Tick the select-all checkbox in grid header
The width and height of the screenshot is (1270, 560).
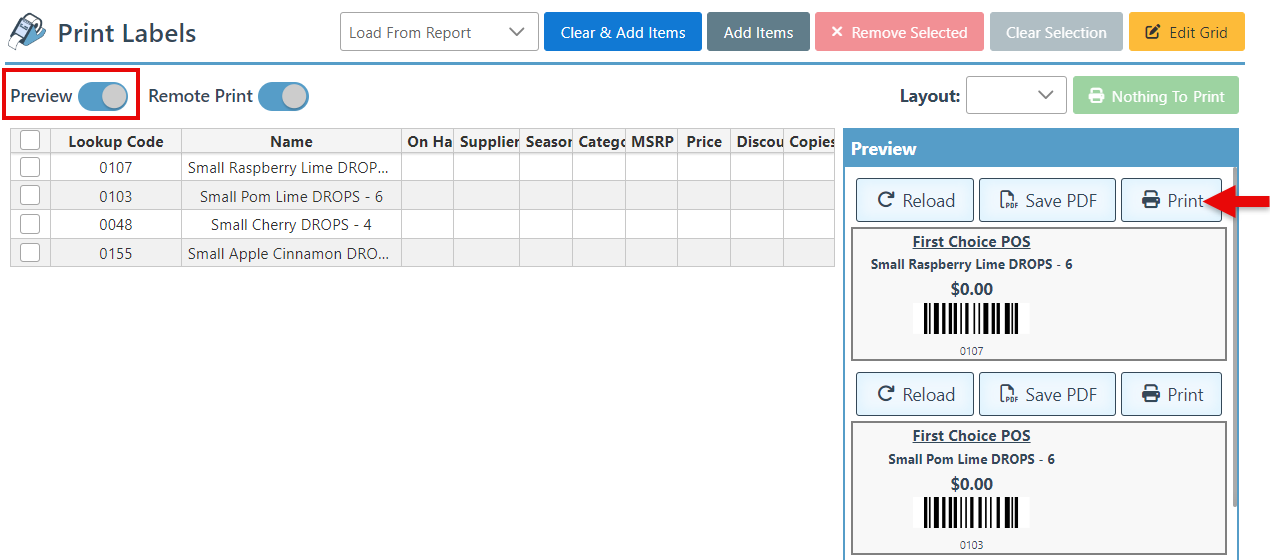(30, 141)
